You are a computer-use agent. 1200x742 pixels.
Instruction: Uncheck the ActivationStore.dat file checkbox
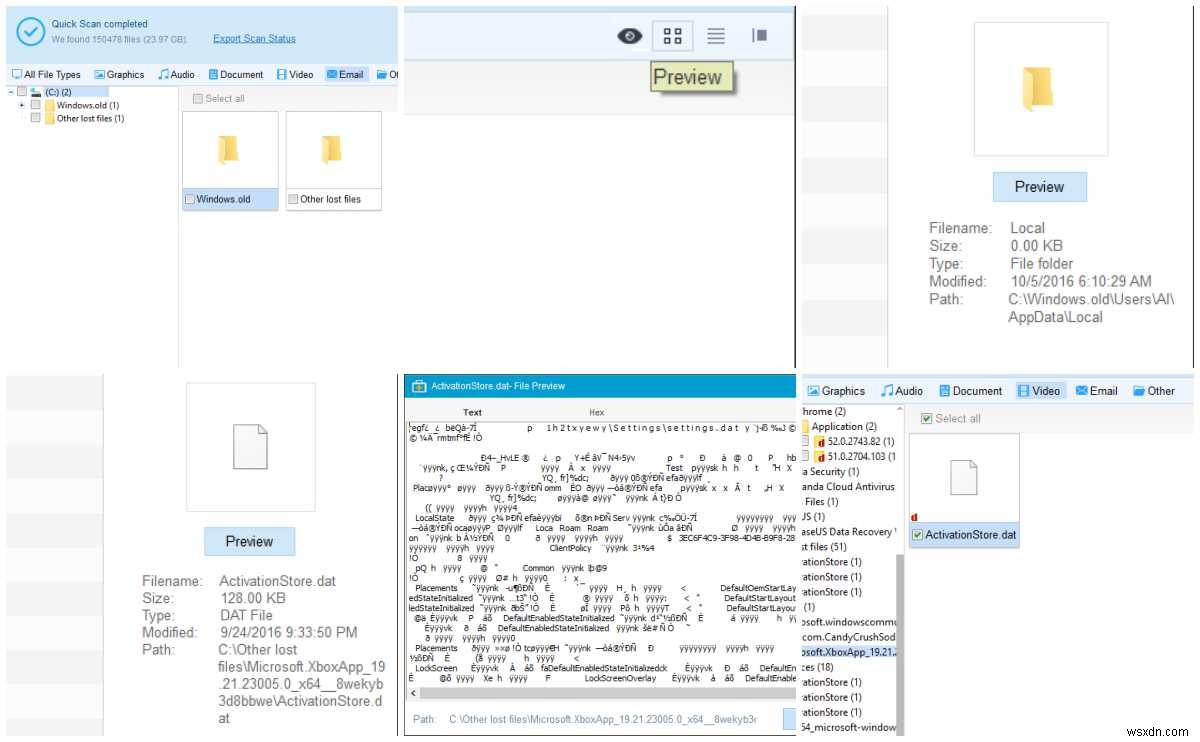(x=917, y=535)
